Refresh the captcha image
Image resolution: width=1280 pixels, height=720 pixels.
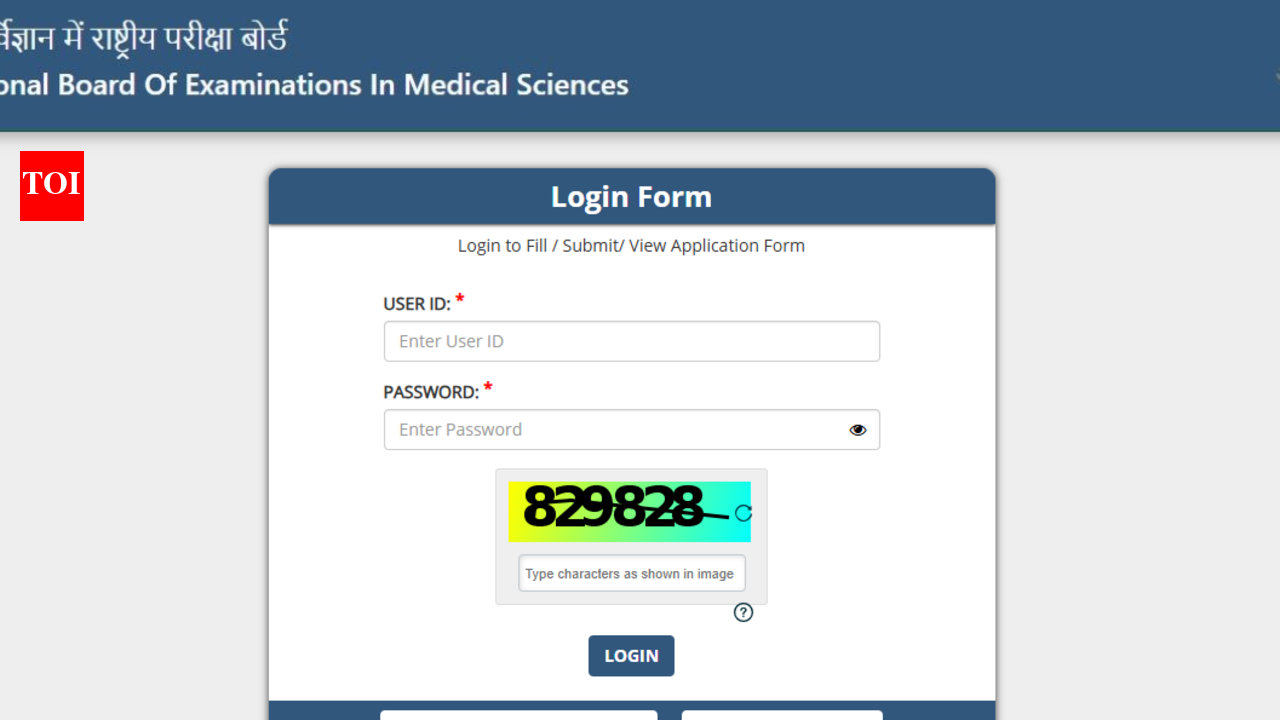[743, 513]
